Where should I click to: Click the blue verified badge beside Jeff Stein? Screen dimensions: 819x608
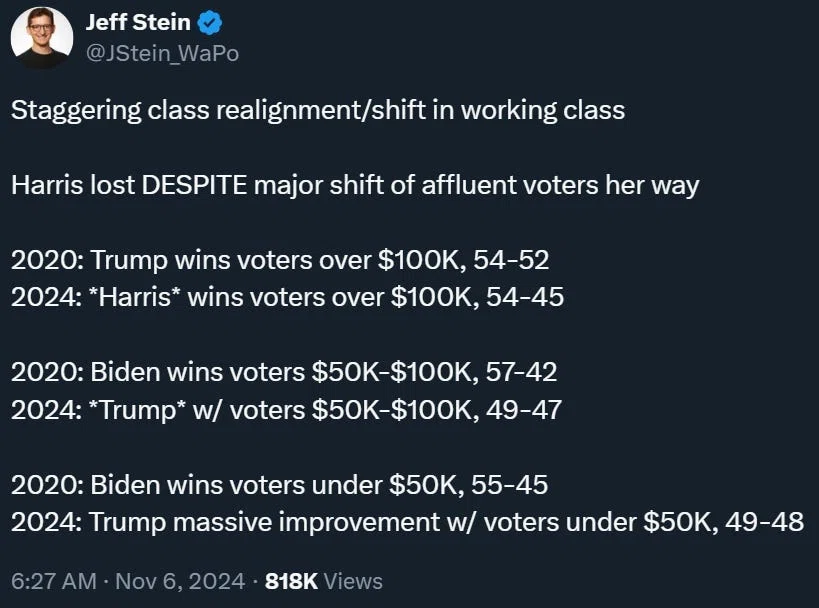click(x=210, y=23)
